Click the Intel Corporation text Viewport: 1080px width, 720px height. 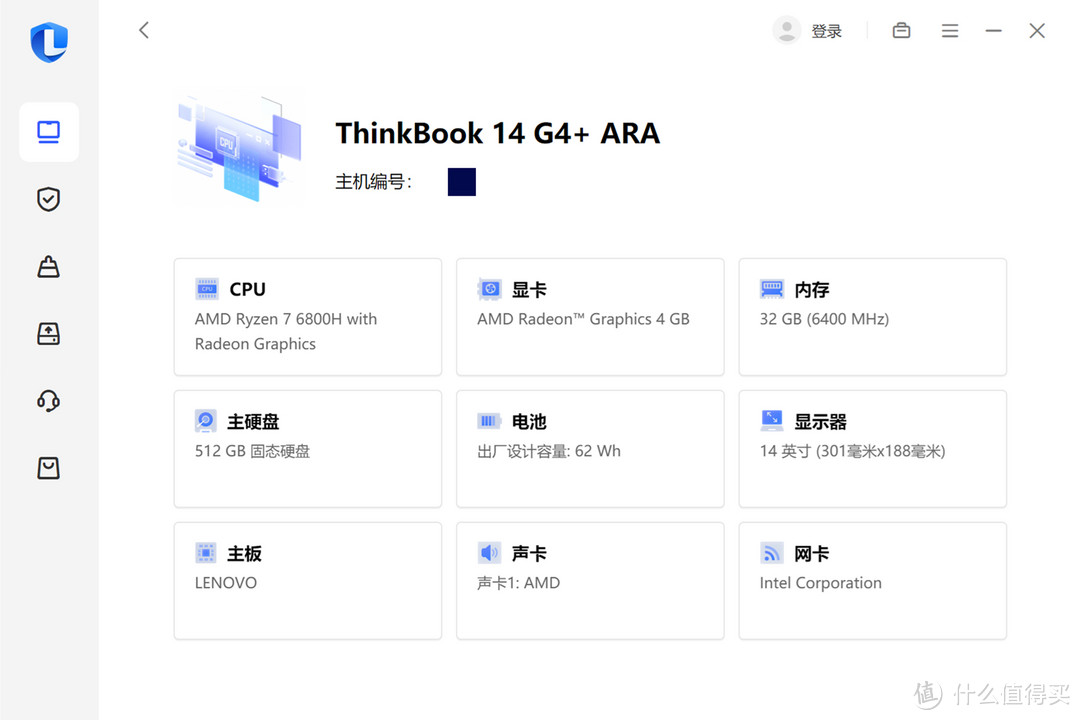click(820, 583)
